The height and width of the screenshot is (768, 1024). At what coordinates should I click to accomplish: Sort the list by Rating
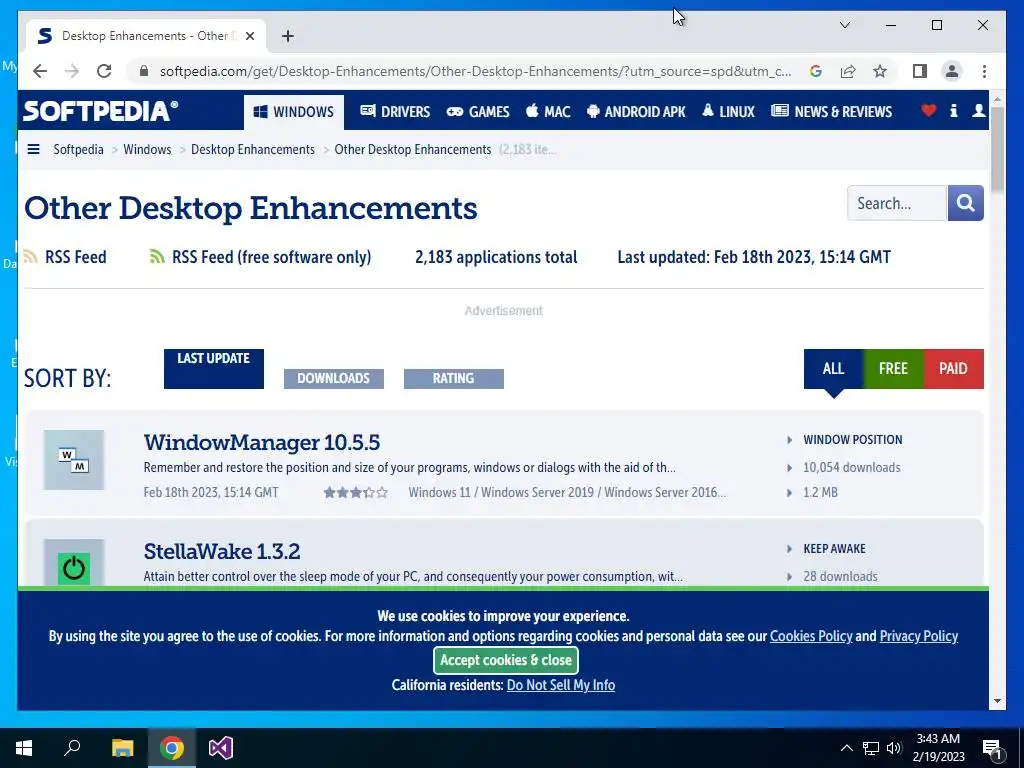point(454,378)
